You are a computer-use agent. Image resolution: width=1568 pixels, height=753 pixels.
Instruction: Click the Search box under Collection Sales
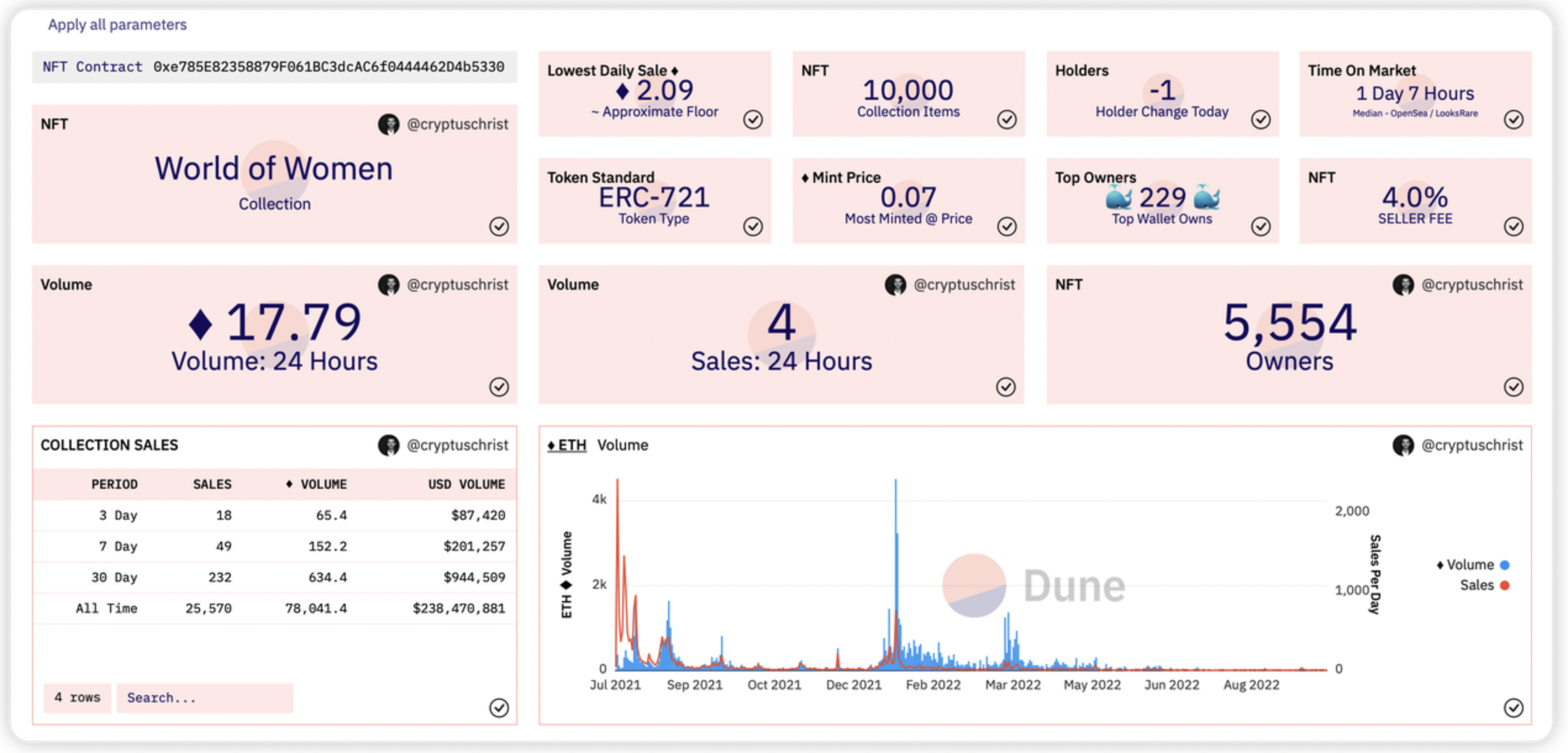click(205, 698)
